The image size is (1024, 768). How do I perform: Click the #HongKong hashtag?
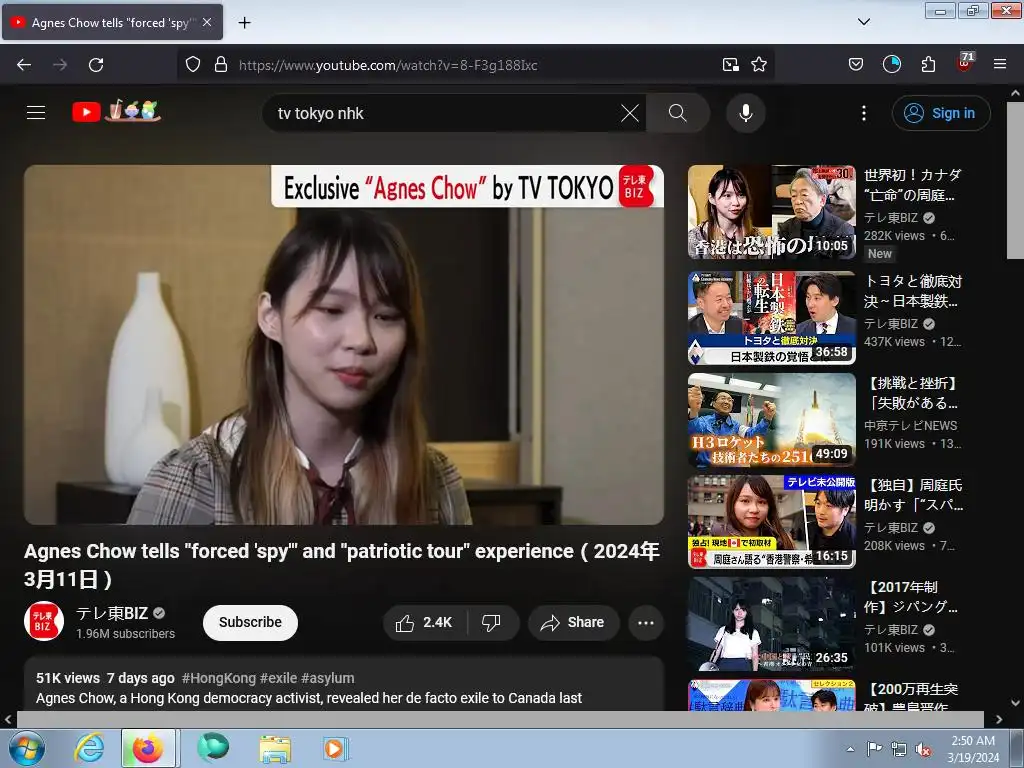tap(219, 678)
